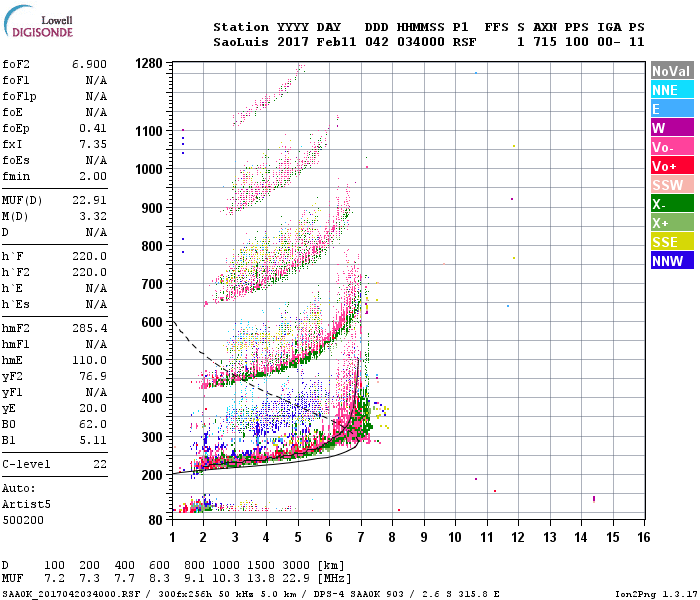This screenshot has width=700, height=600.
Task: Click the 500200 version number
Action: click(23, 521)
